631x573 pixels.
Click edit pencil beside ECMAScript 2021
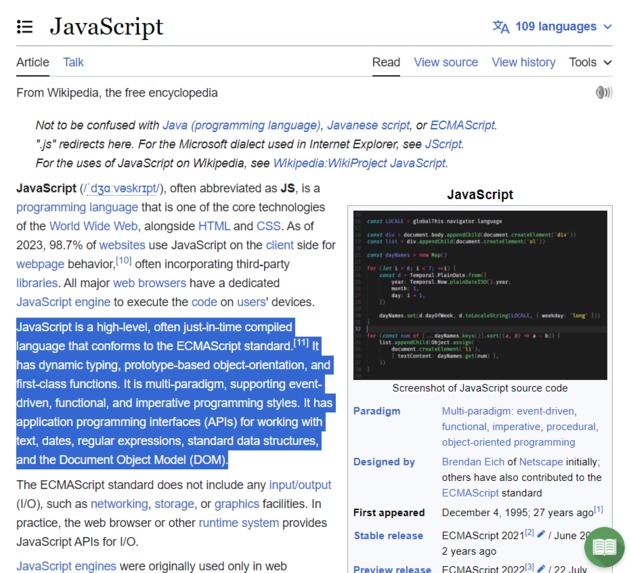[x=541, y=534]
